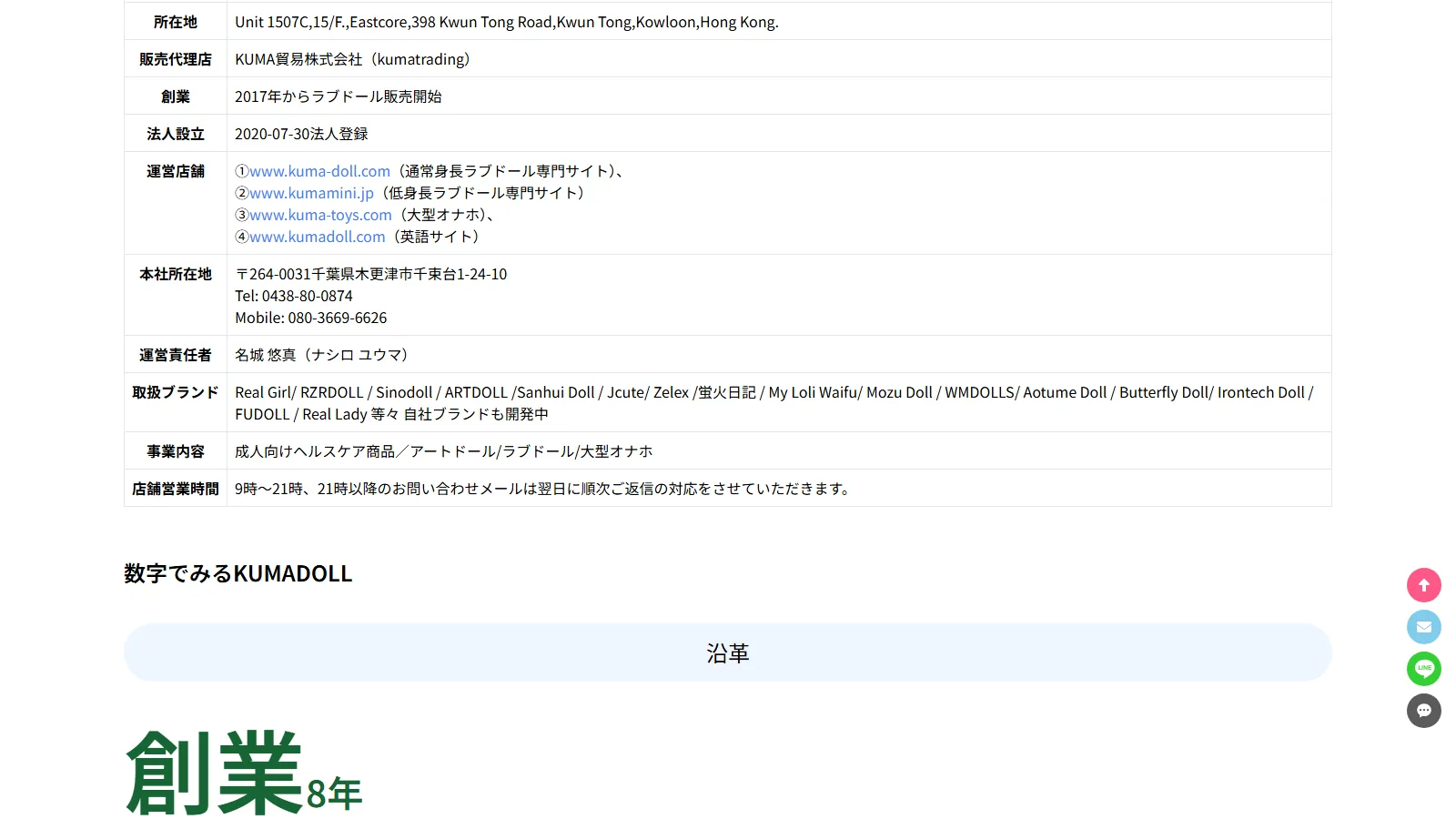Click the 〒264-0031 Chiba address line
The height and width of the screenshot is (819, 1456).
[x=371, y=274]
